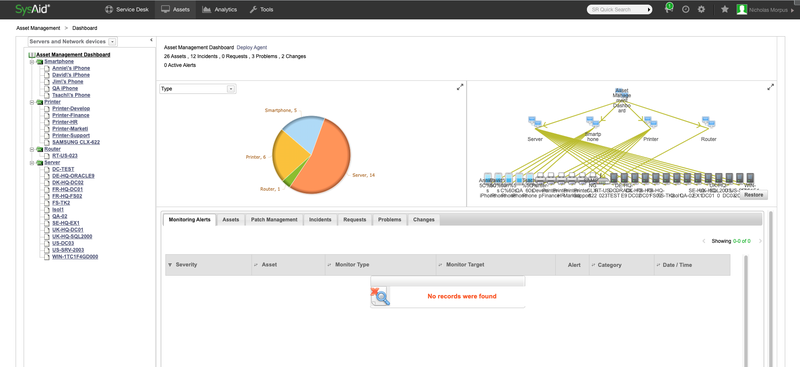Click the Server node icon in map

(x=535, y=121)
